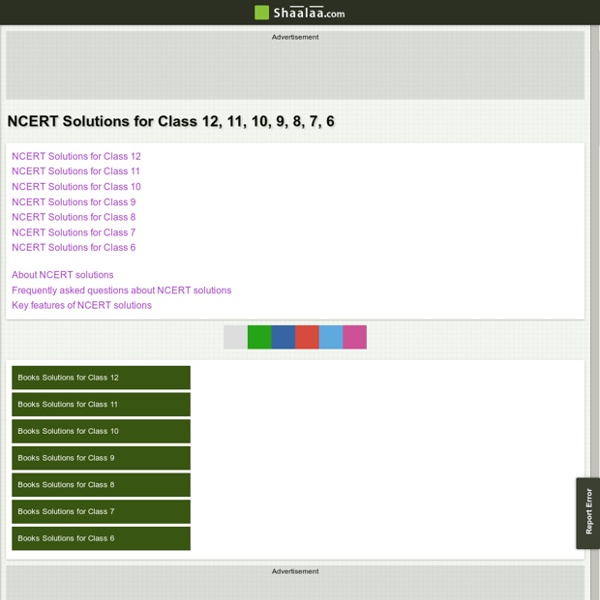Screen dimensions: 600x600
Task: Open Frequently asked questions about NCERT solutions
Action: [121, 290]
